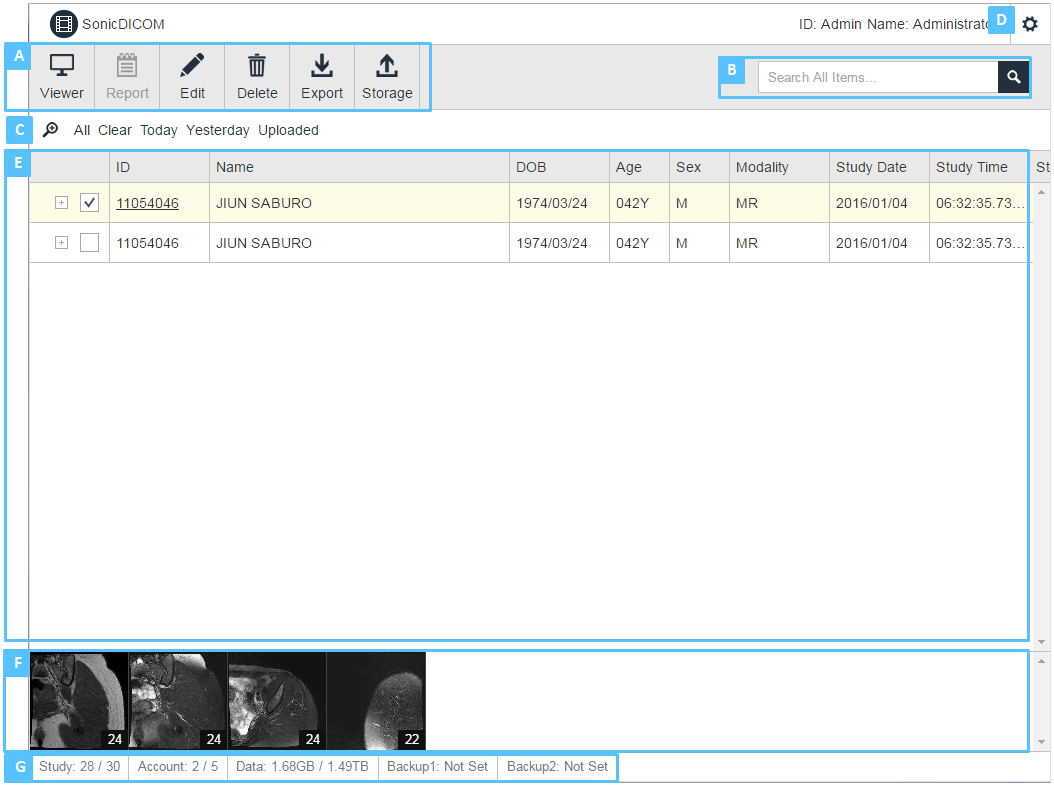Screen dimensions: 1054x786
Task: Show only Uploaded studies
Action: click(289, 130)
